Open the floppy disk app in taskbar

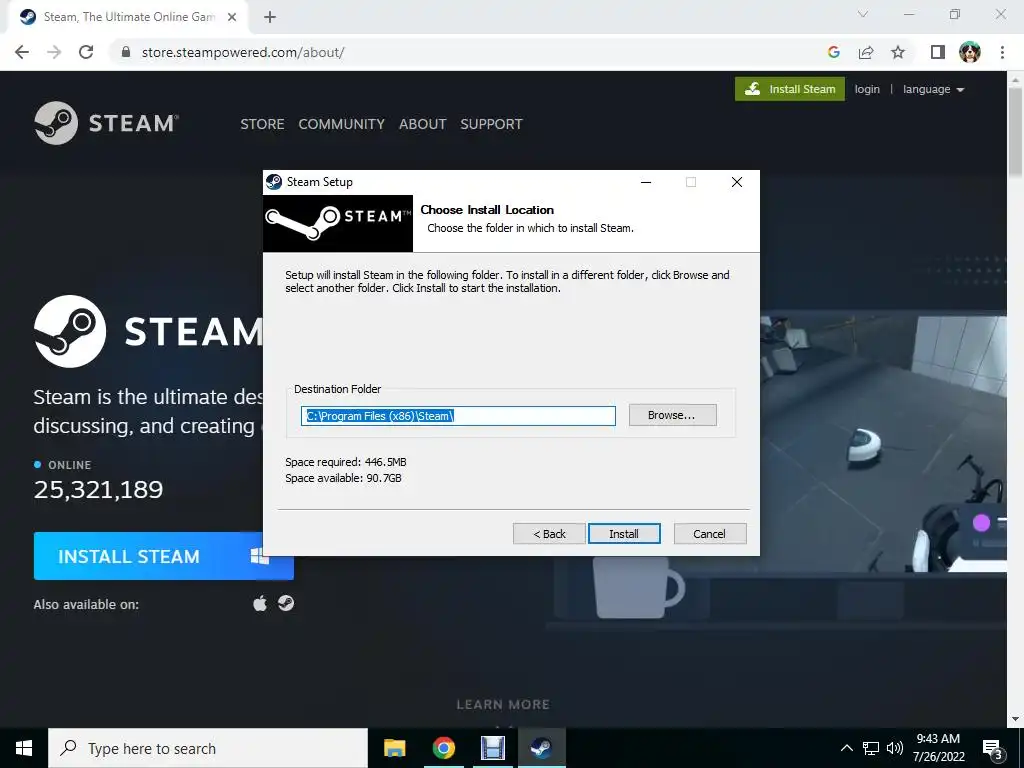pos(492,748)
